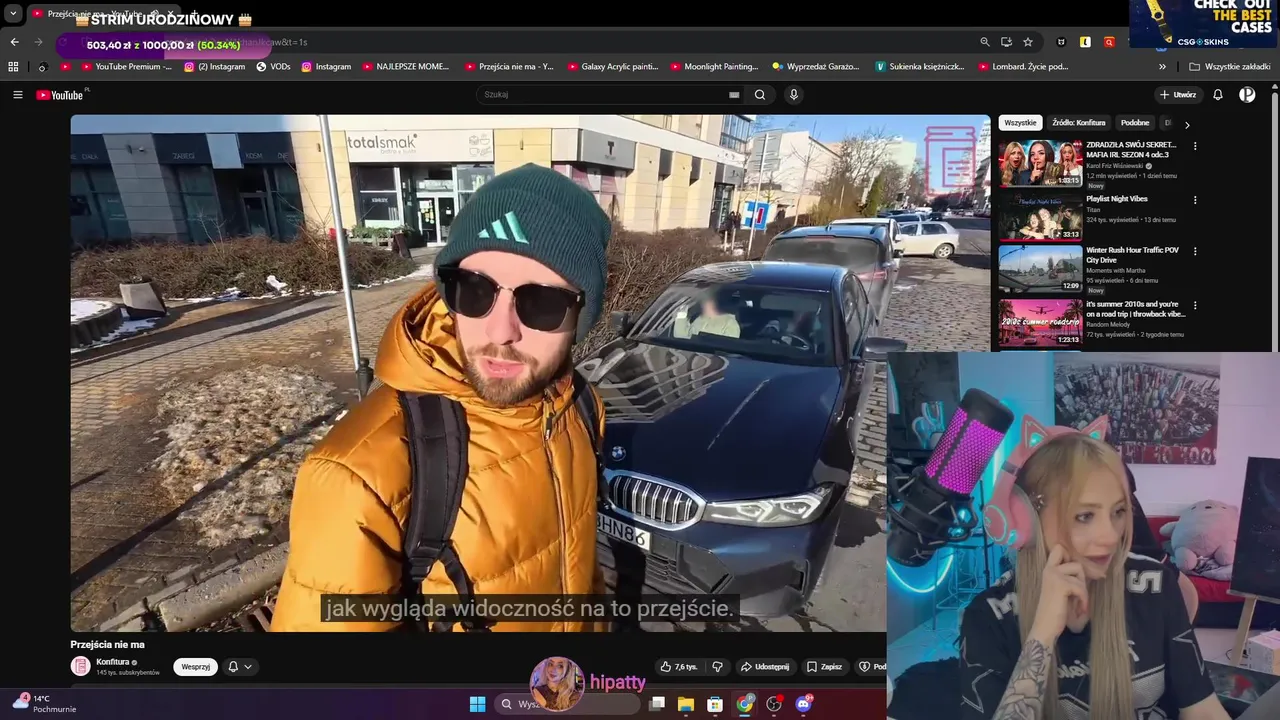The width and height of the screenshot is (1280, 720).
Task: Open the Wyprzedaż Garażo... bookmark
Action: pyautogui.click(x=816, y=67)
